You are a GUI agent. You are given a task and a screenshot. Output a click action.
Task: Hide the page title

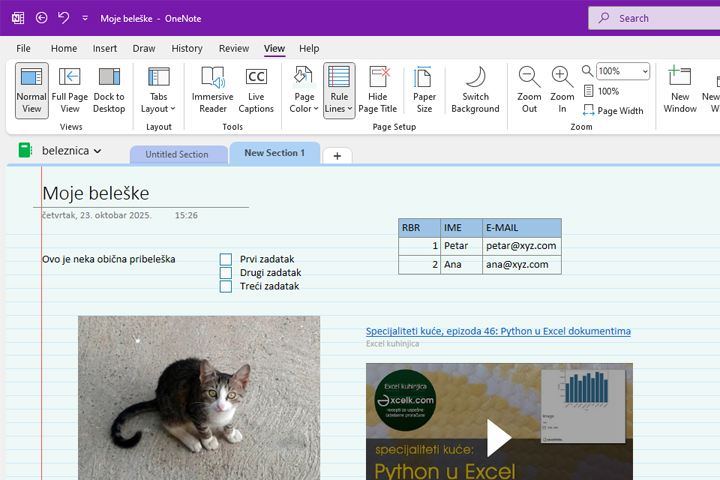pos(379,90)
